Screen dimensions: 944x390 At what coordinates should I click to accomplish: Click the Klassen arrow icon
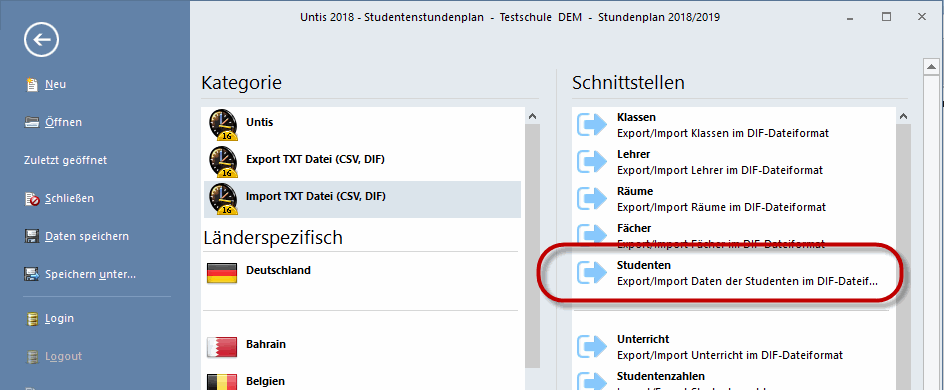pyautogui.click(x=593, y=125)
